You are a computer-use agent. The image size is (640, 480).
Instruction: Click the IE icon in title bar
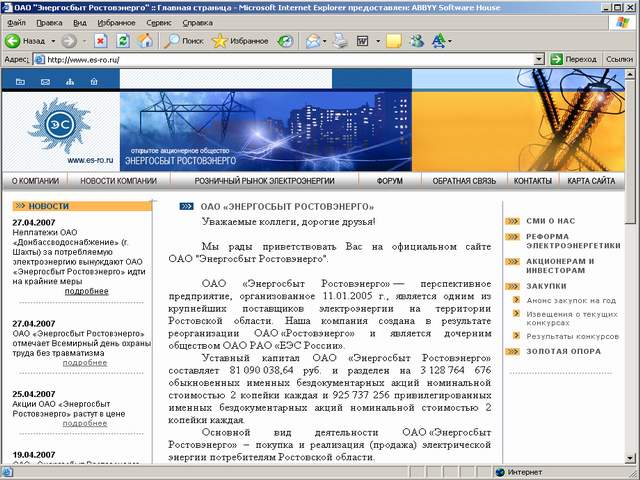(7, 7)
